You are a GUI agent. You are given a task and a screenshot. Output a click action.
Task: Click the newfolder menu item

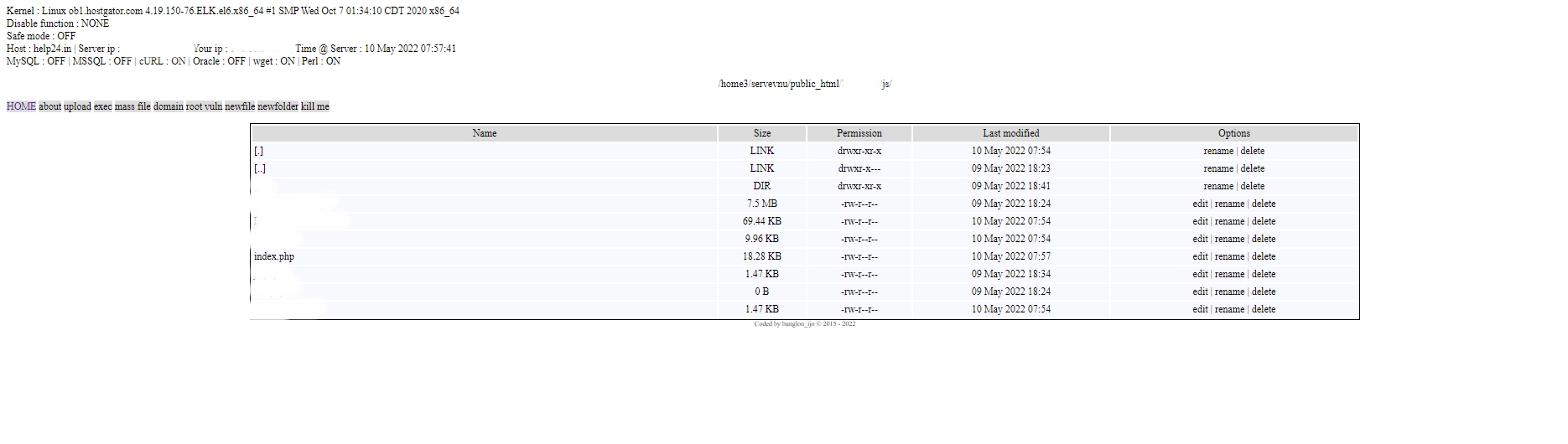[278, 106]
